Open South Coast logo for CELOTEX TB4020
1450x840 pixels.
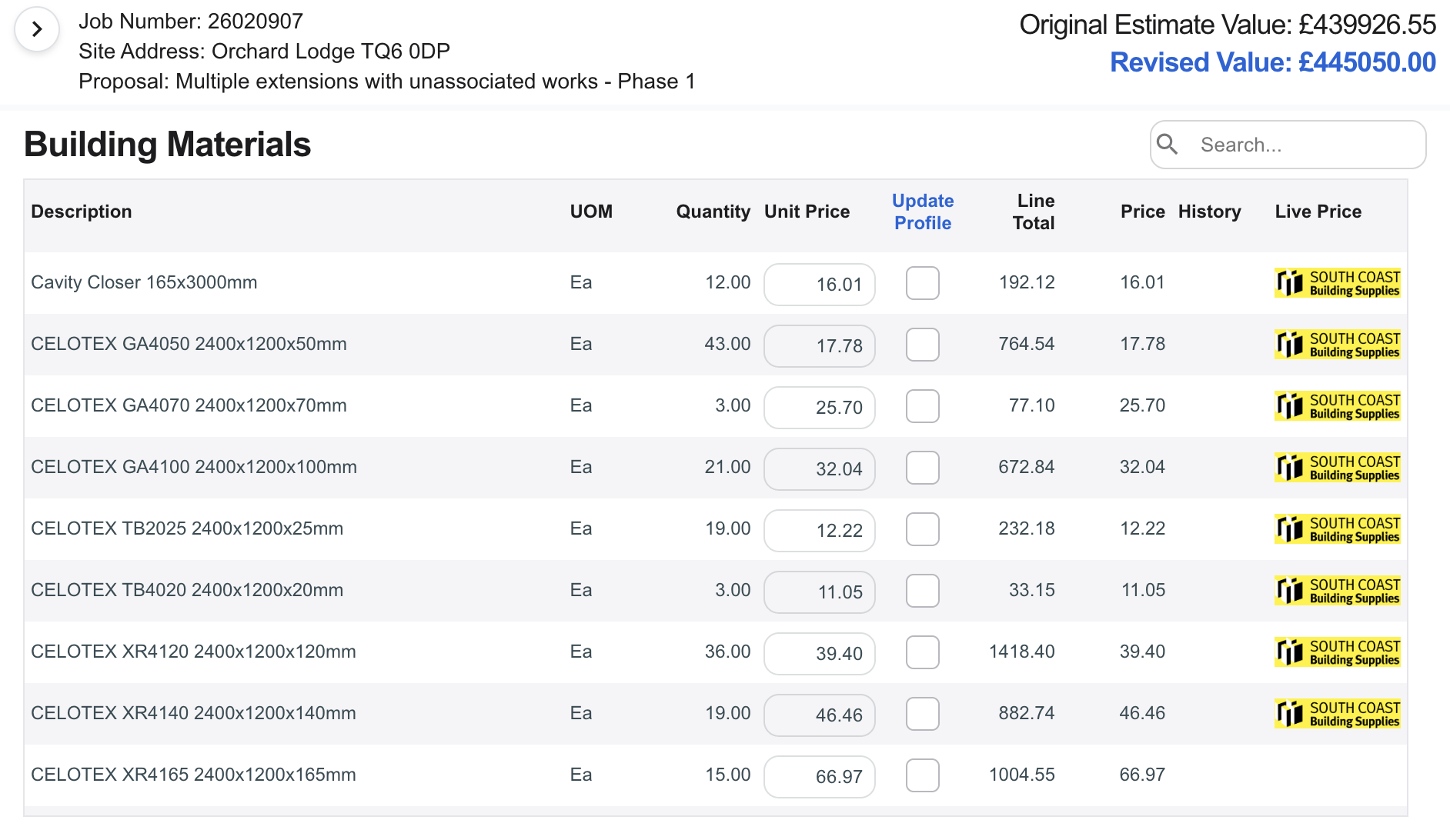pyautogui.click(x=1338, y=591)
